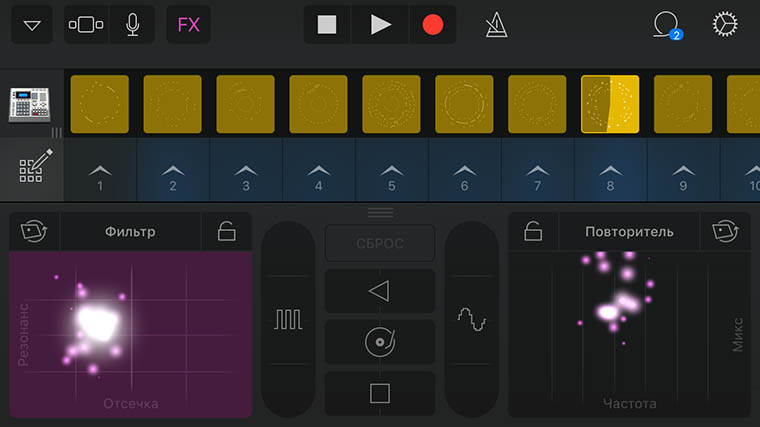The width and height of the screenshot is (760, 427).
Task: Toggle the Повторитель pad lock
Action: pos(533,232)
